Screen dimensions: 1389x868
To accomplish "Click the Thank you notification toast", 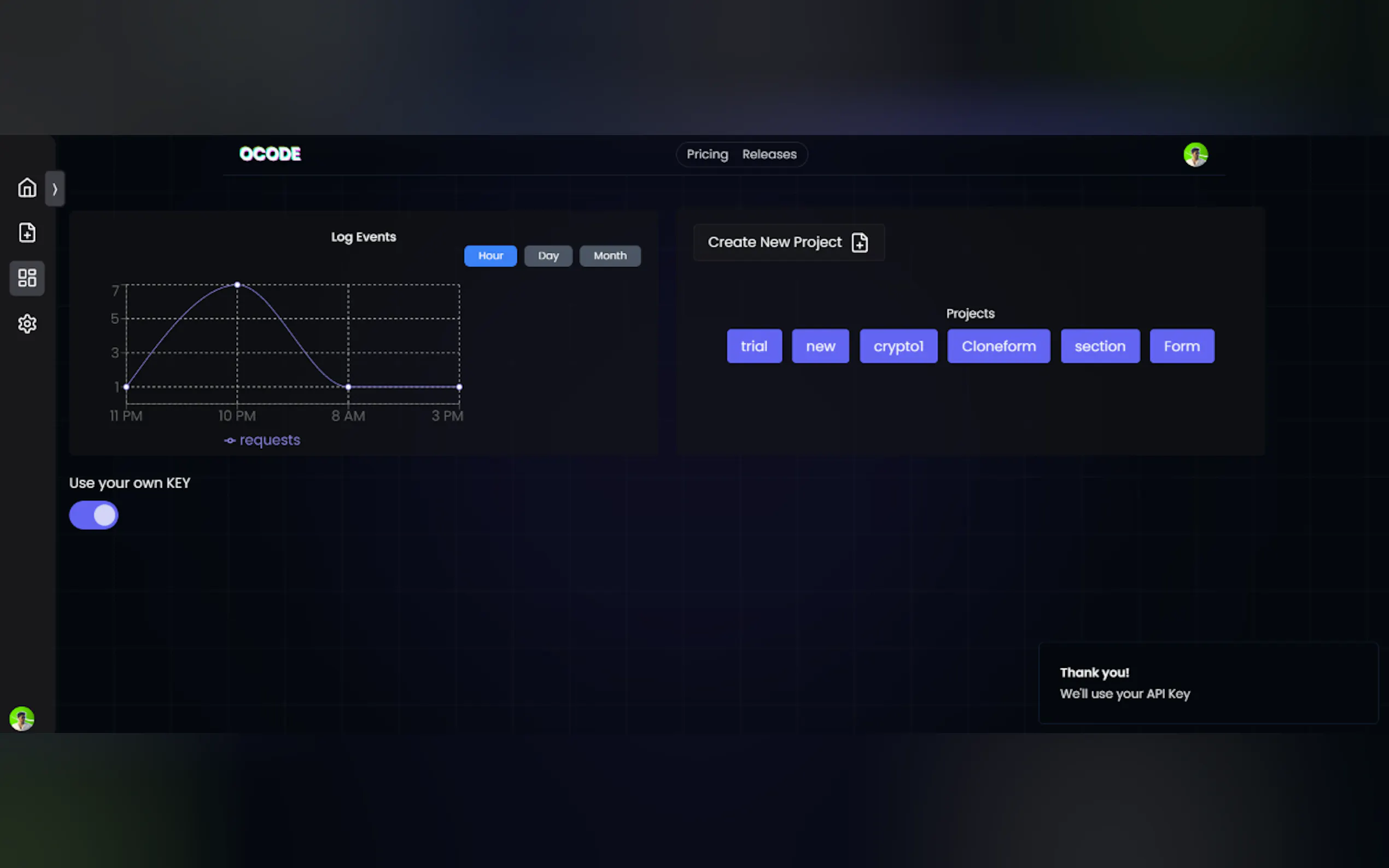I will click(1207, 683).
